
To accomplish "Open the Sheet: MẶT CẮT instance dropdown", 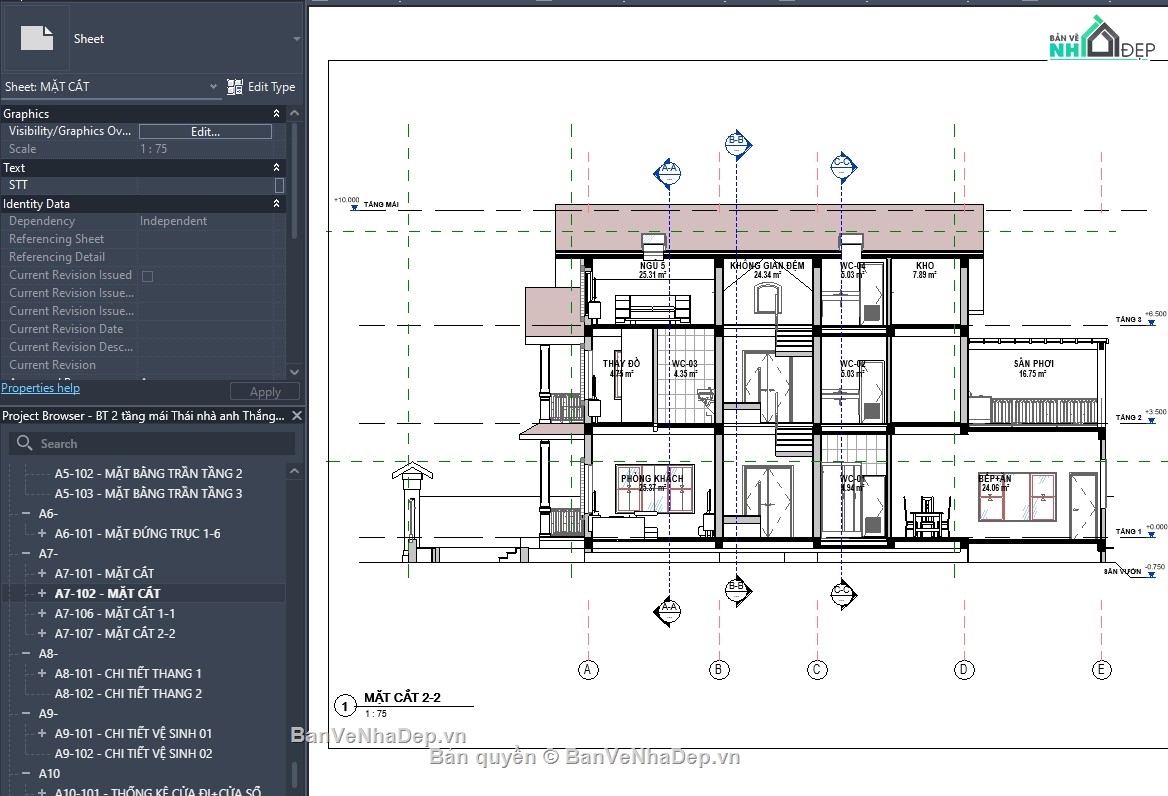I will pos(213,86).
